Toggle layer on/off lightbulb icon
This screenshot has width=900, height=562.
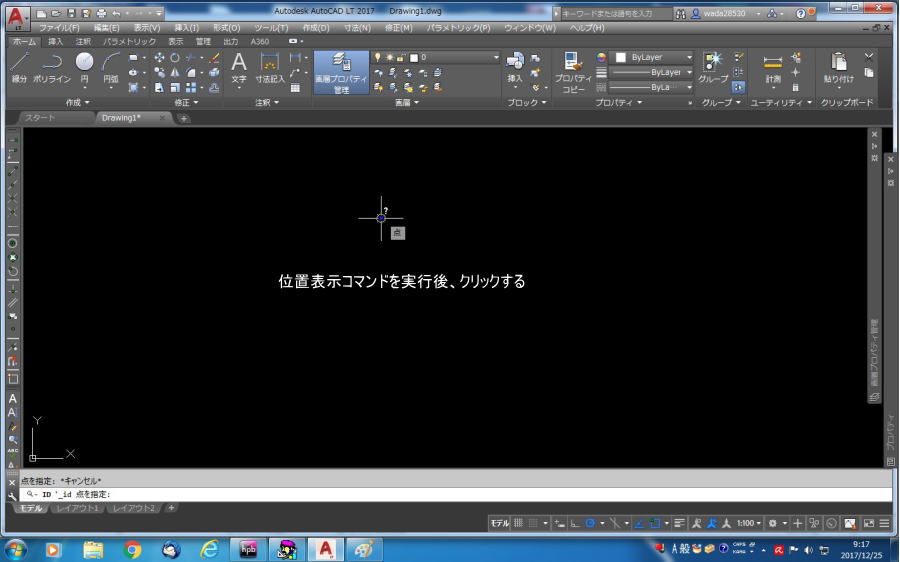(377, 57)
